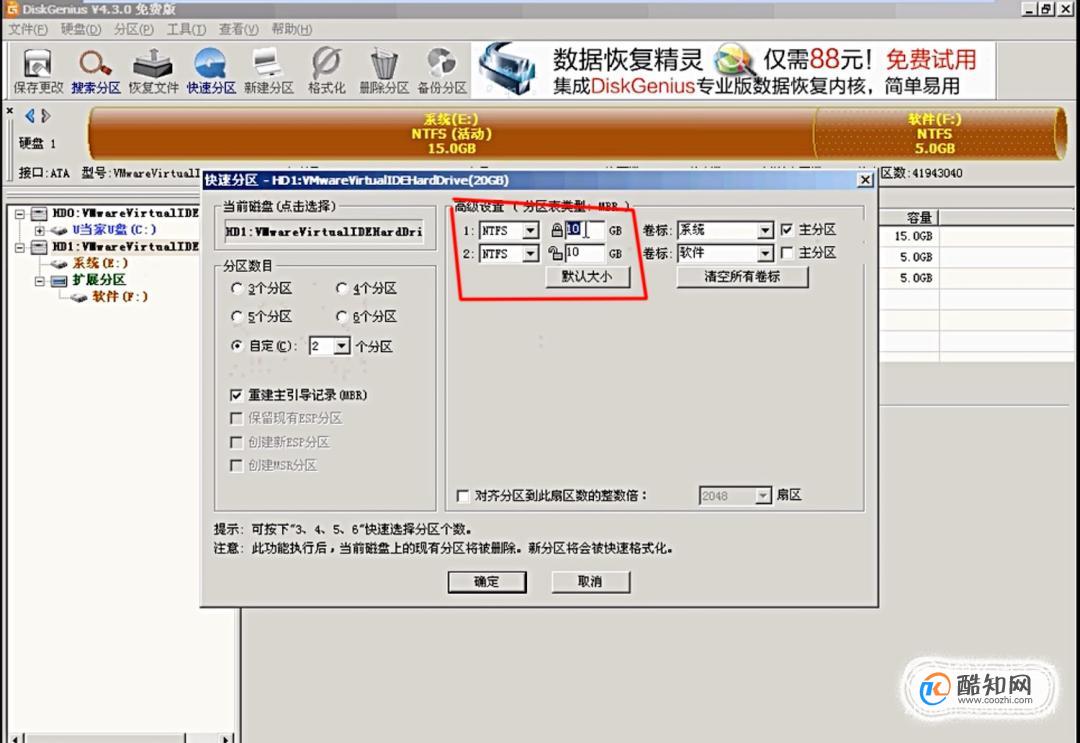Choose the 格式化 format toolbar icon
Viewport: 1080px width, 743px height.
point(326,71)
